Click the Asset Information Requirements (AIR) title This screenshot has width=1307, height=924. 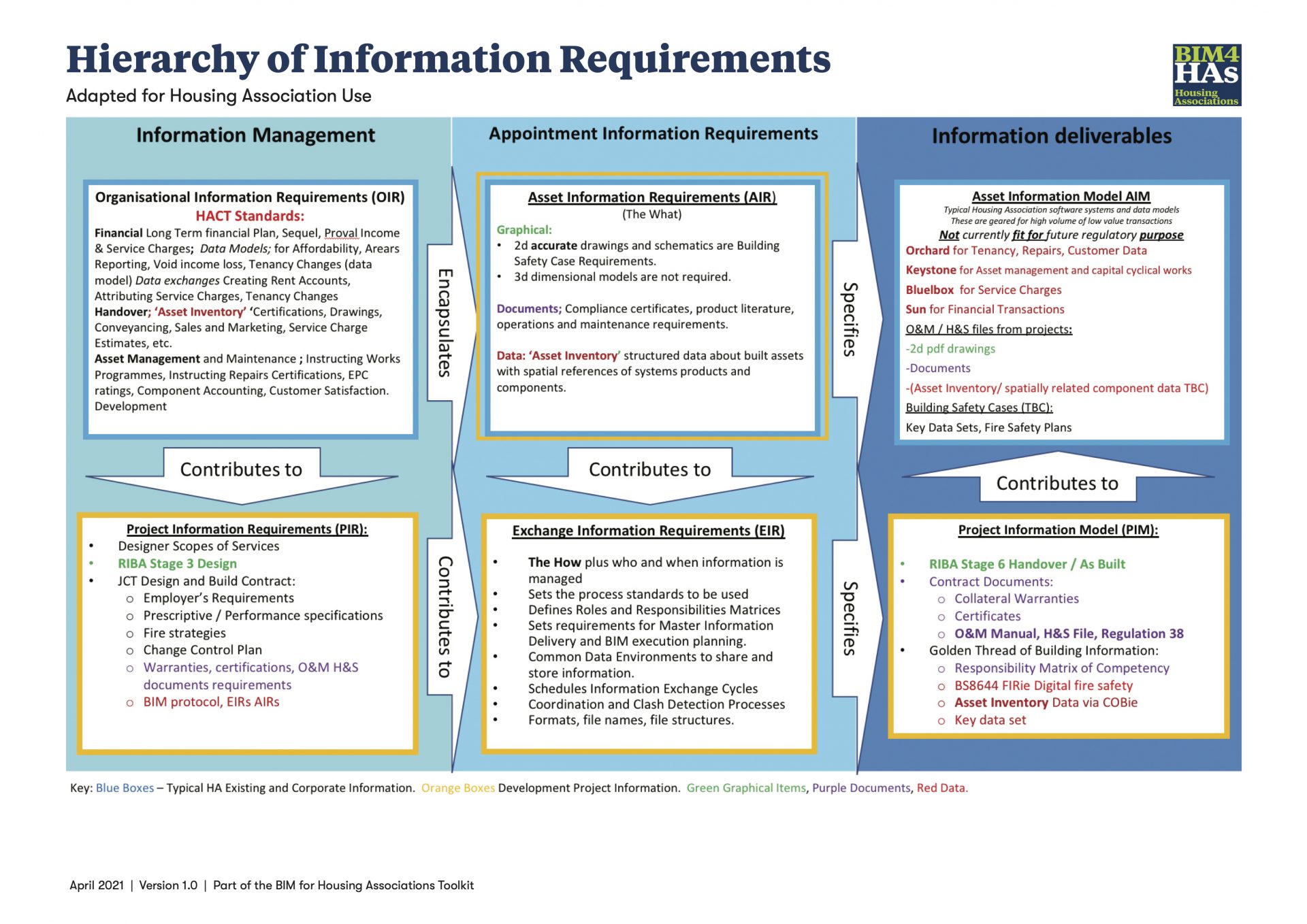(651, 197)
